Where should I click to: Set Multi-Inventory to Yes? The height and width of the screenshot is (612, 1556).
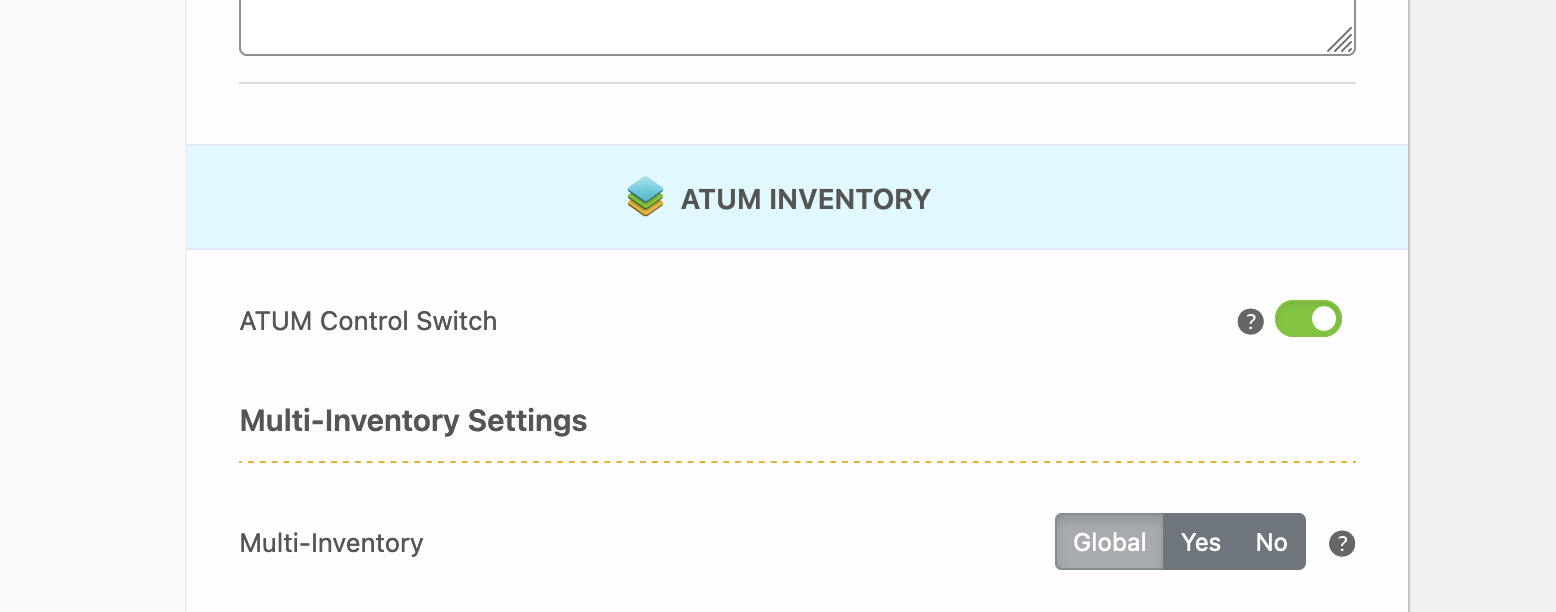(1200, 542)
